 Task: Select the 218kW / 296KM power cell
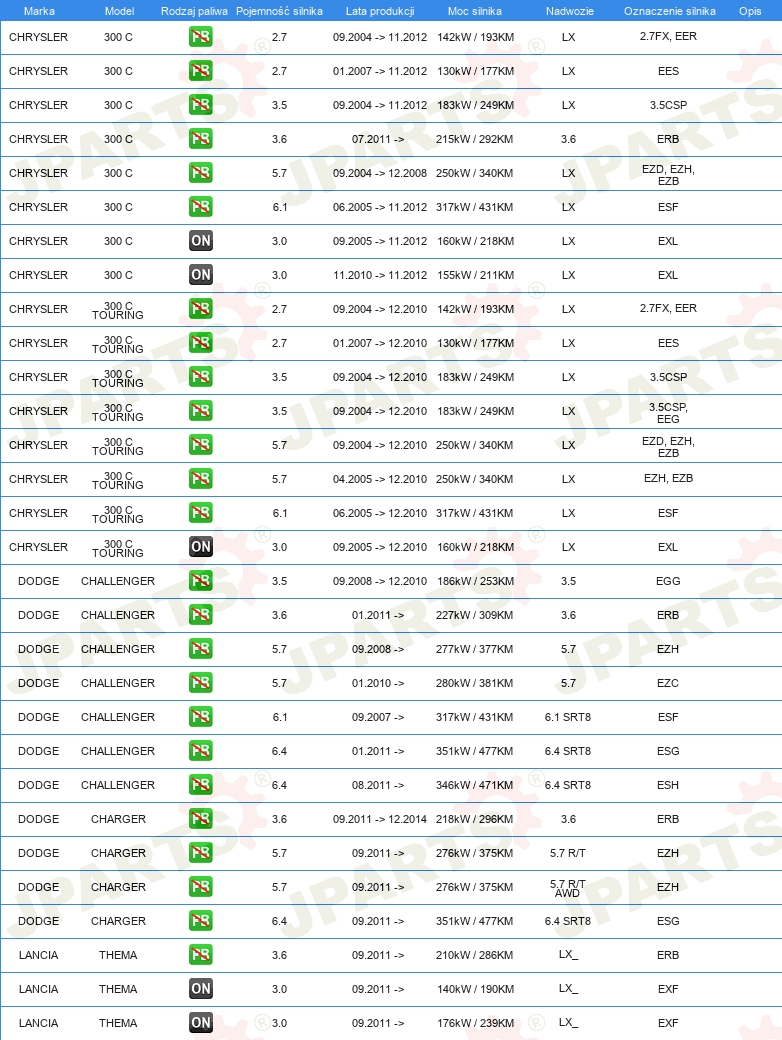(x=474, y=819)
